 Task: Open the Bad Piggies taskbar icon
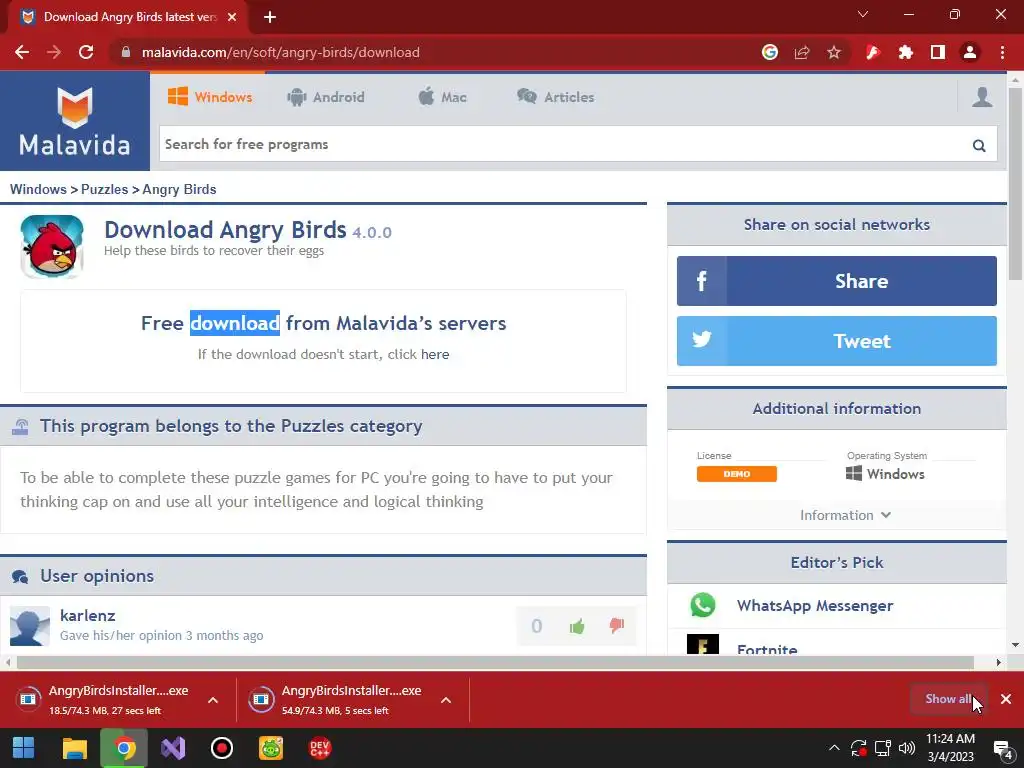271,748
